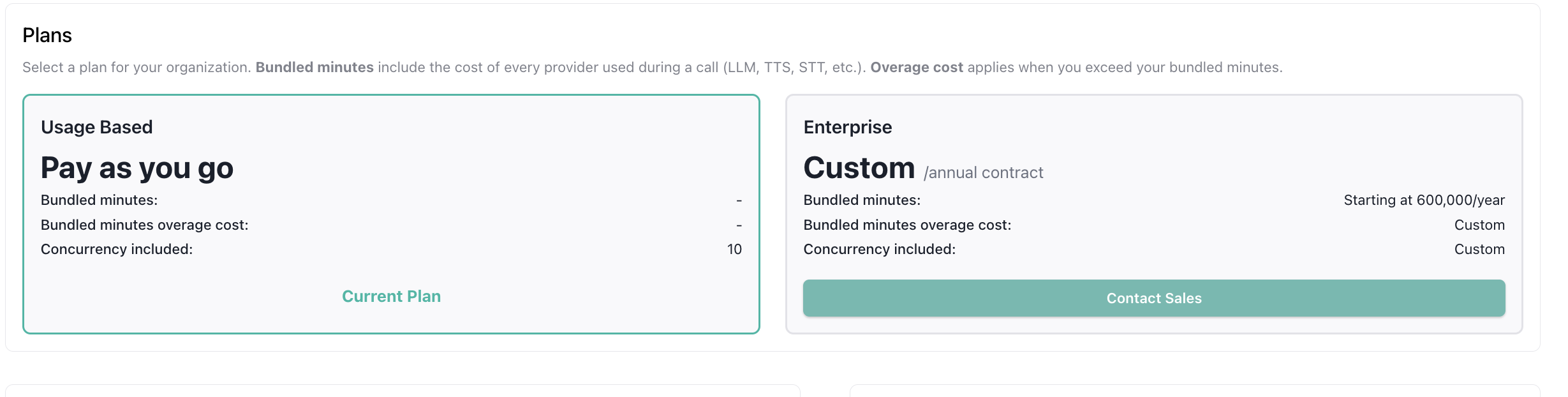Click Usage Based's Bundled minutes label
Screen dimensions: 1568x397
point(99,200)
